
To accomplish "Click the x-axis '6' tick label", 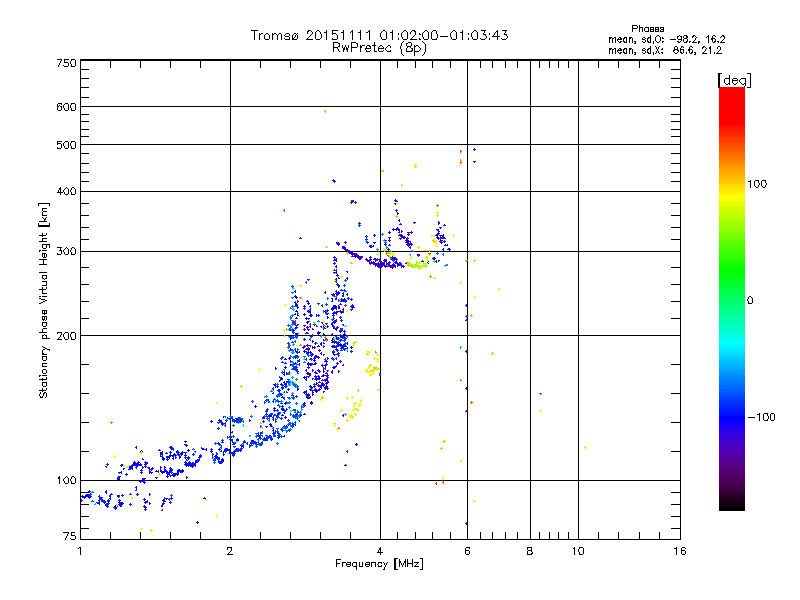I will pos(467,551).
